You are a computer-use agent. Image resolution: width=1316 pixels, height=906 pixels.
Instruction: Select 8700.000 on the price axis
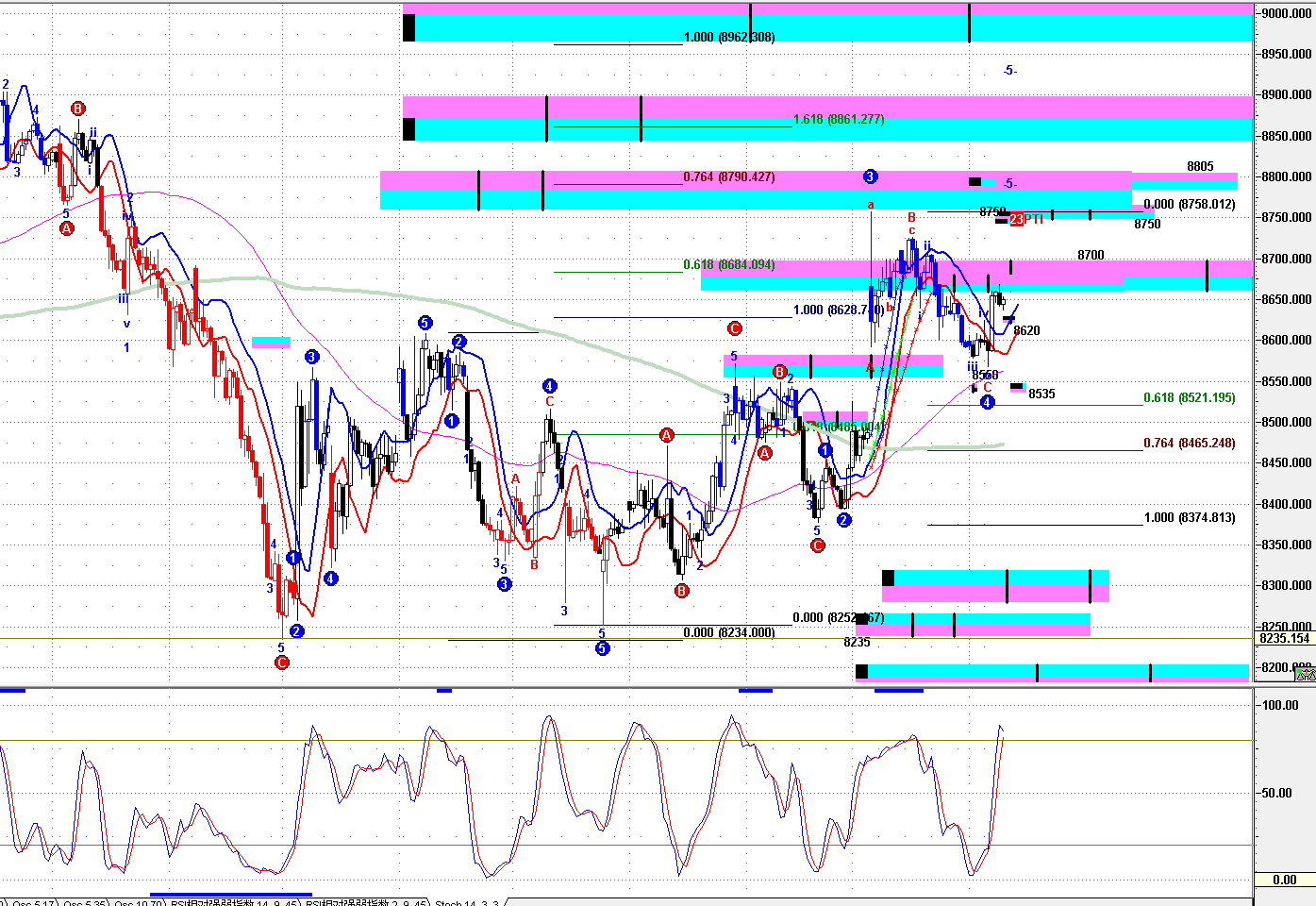tap(1287, 259)
